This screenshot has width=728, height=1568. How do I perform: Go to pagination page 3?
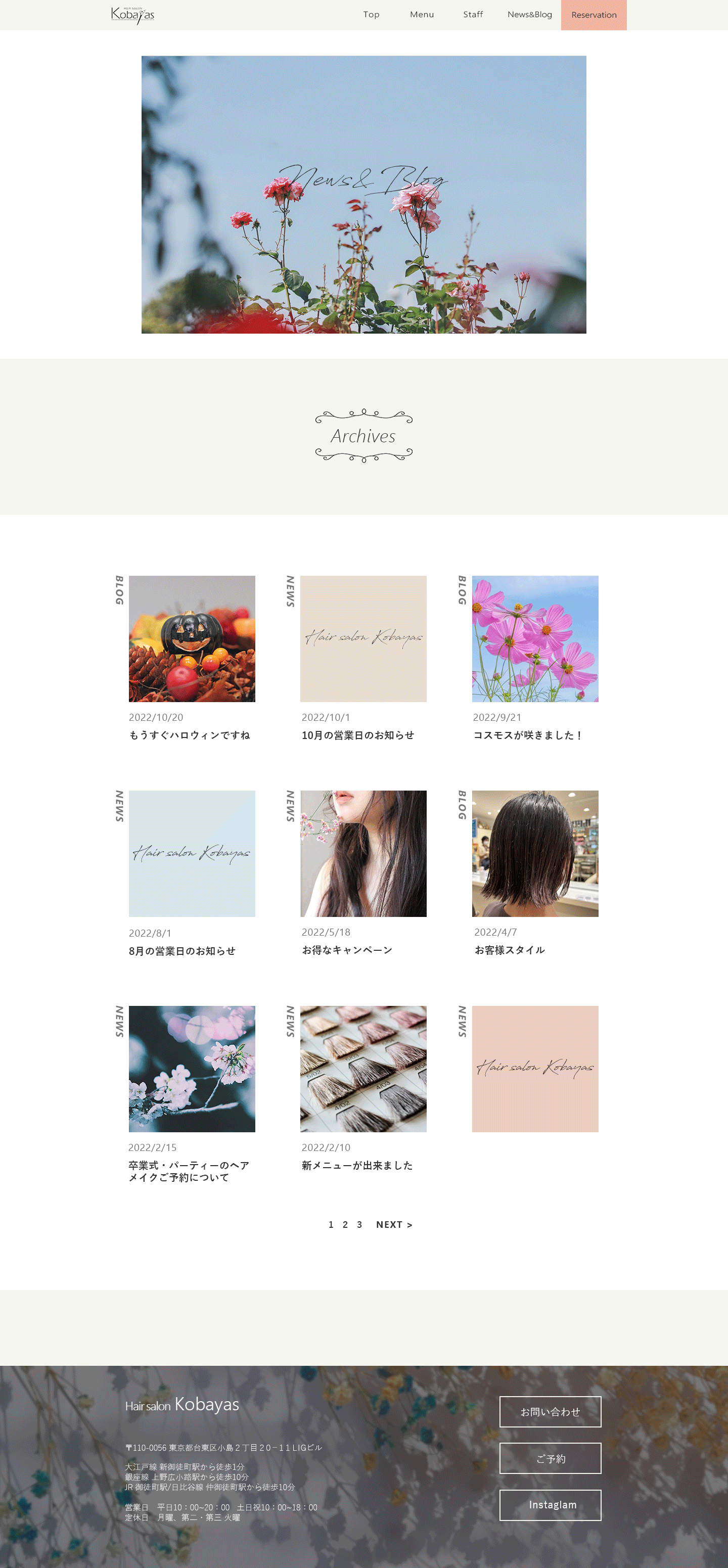point(360,1225)
